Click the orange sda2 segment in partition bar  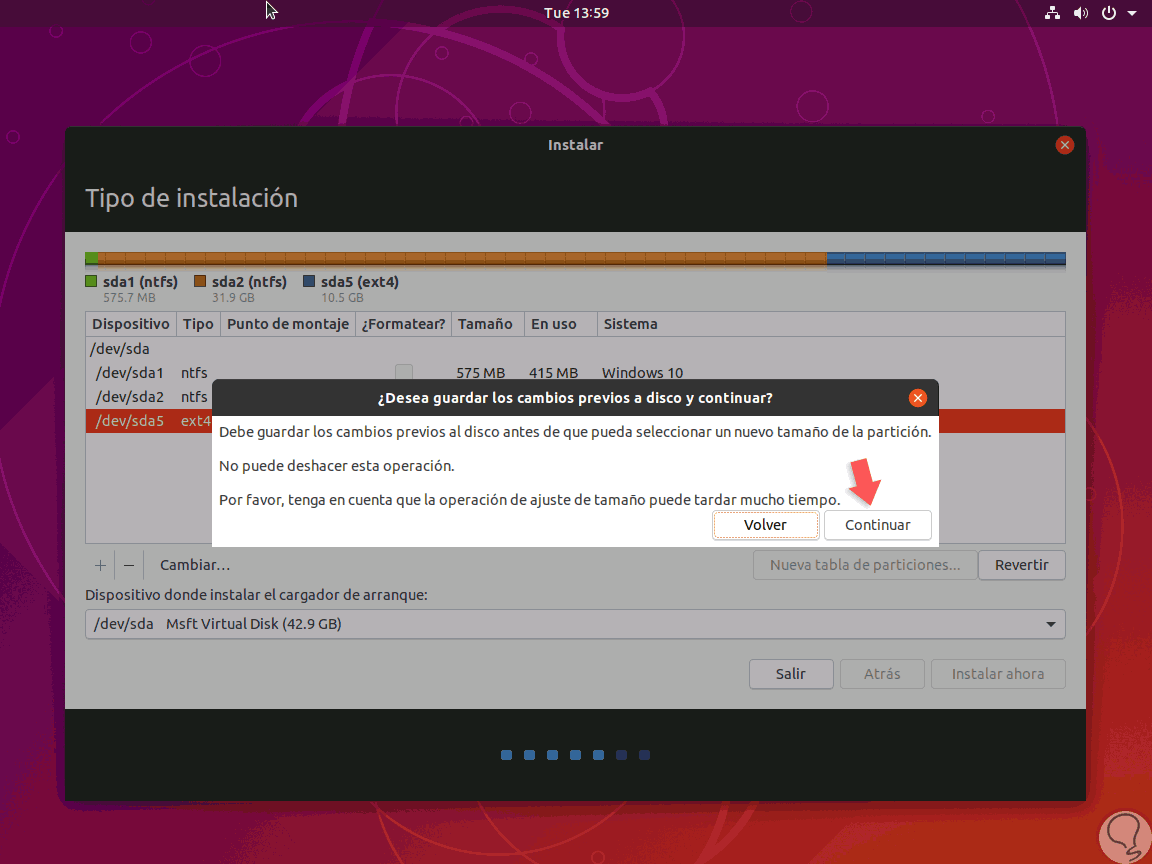coord(462,259)
